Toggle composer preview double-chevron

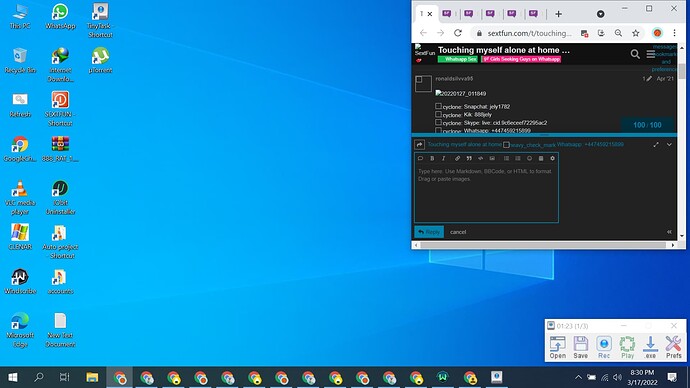click(x=669, y=232)
